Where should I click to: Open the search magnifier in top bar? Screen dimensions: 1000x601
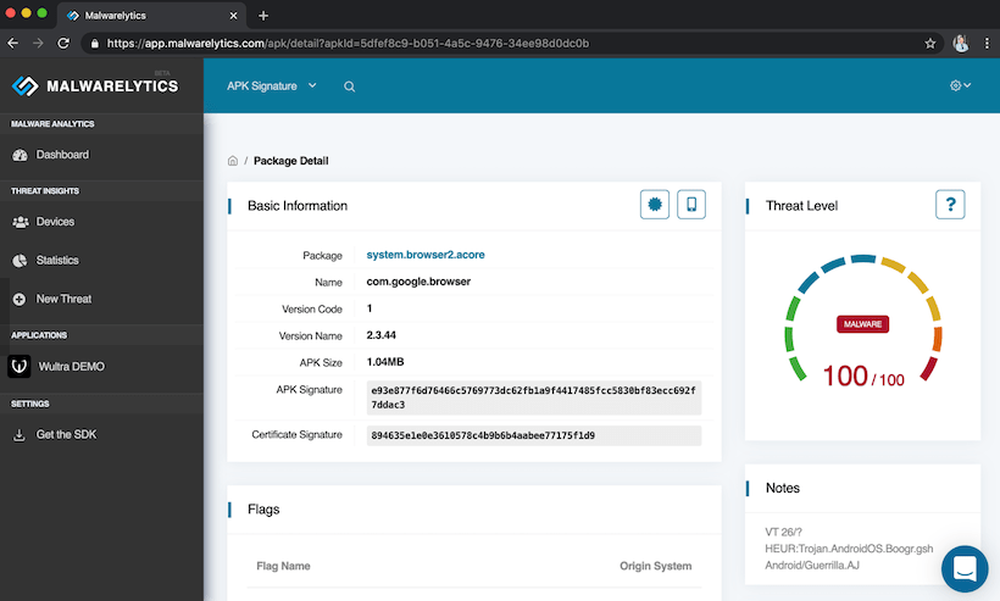348,86
